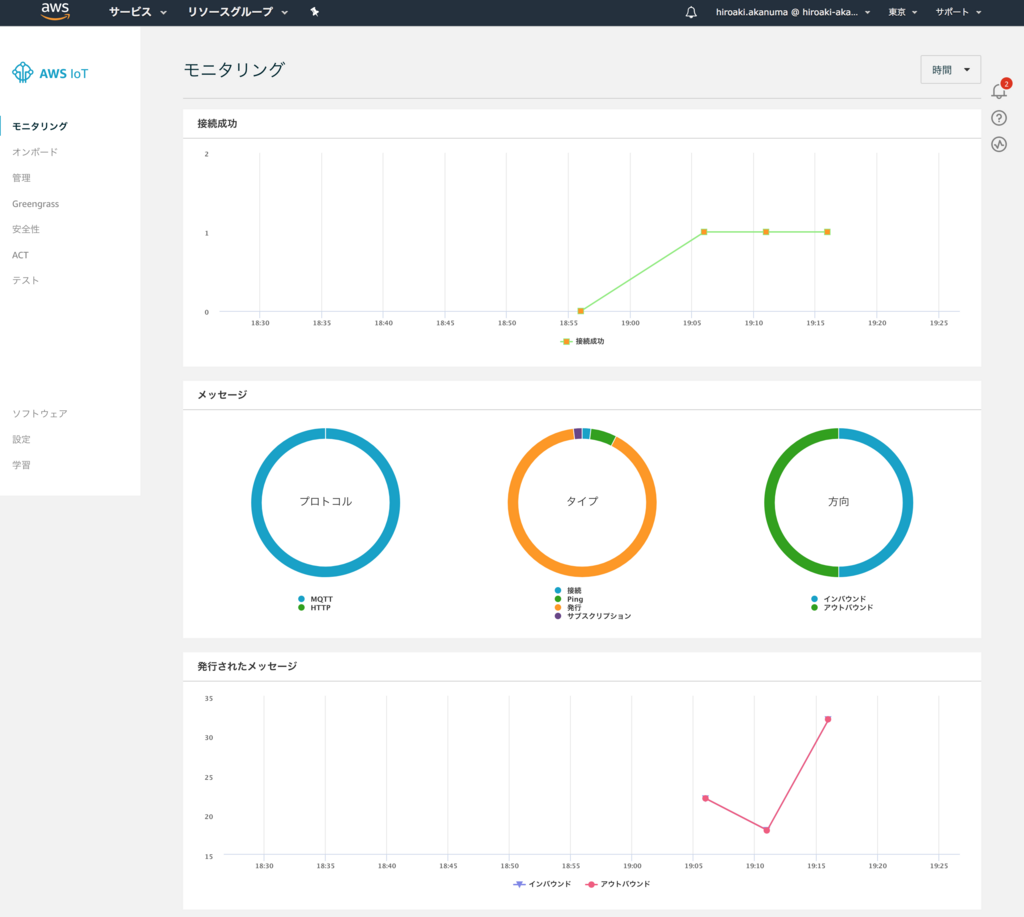This screenshot has width=1024, height=917.
Task: Click 接続成功 data point near 18:55
Action: pos(581,311)
